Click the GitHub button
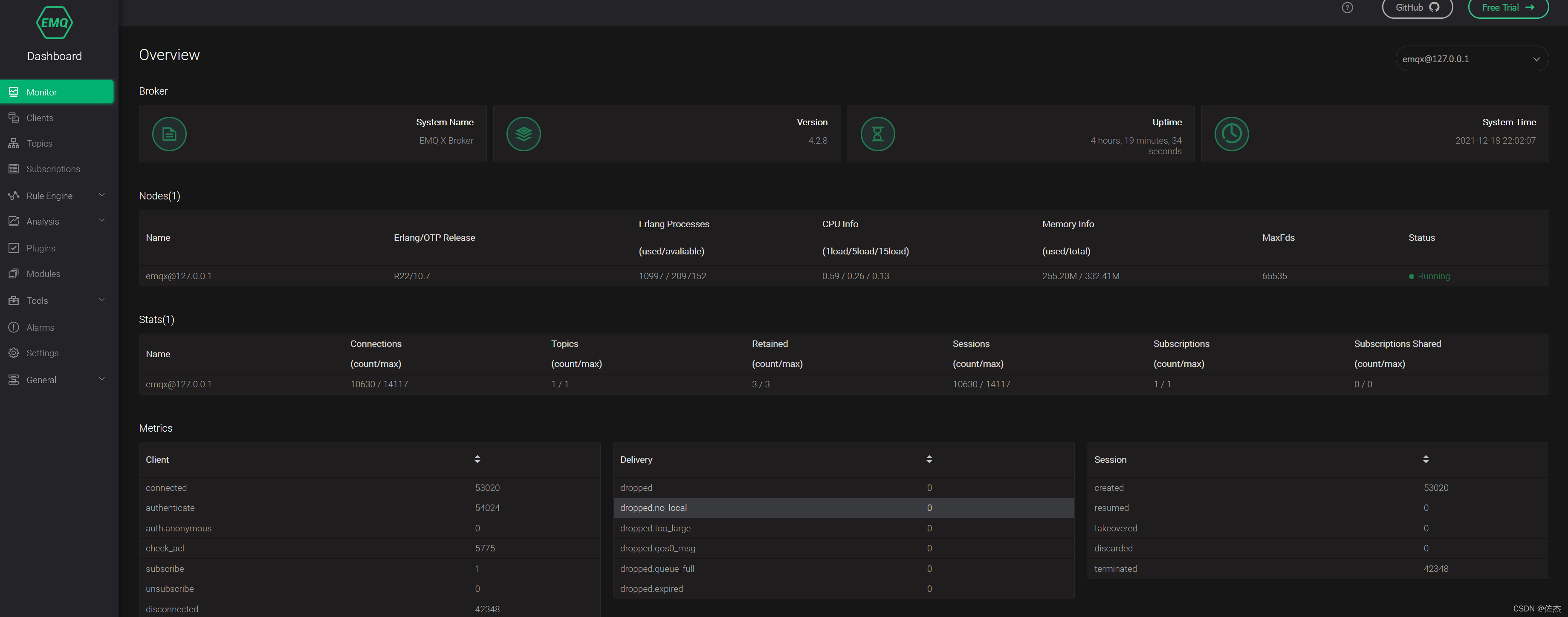Image resolution: width=1568 pixels, height=617 pixels. coord(1417,7)
